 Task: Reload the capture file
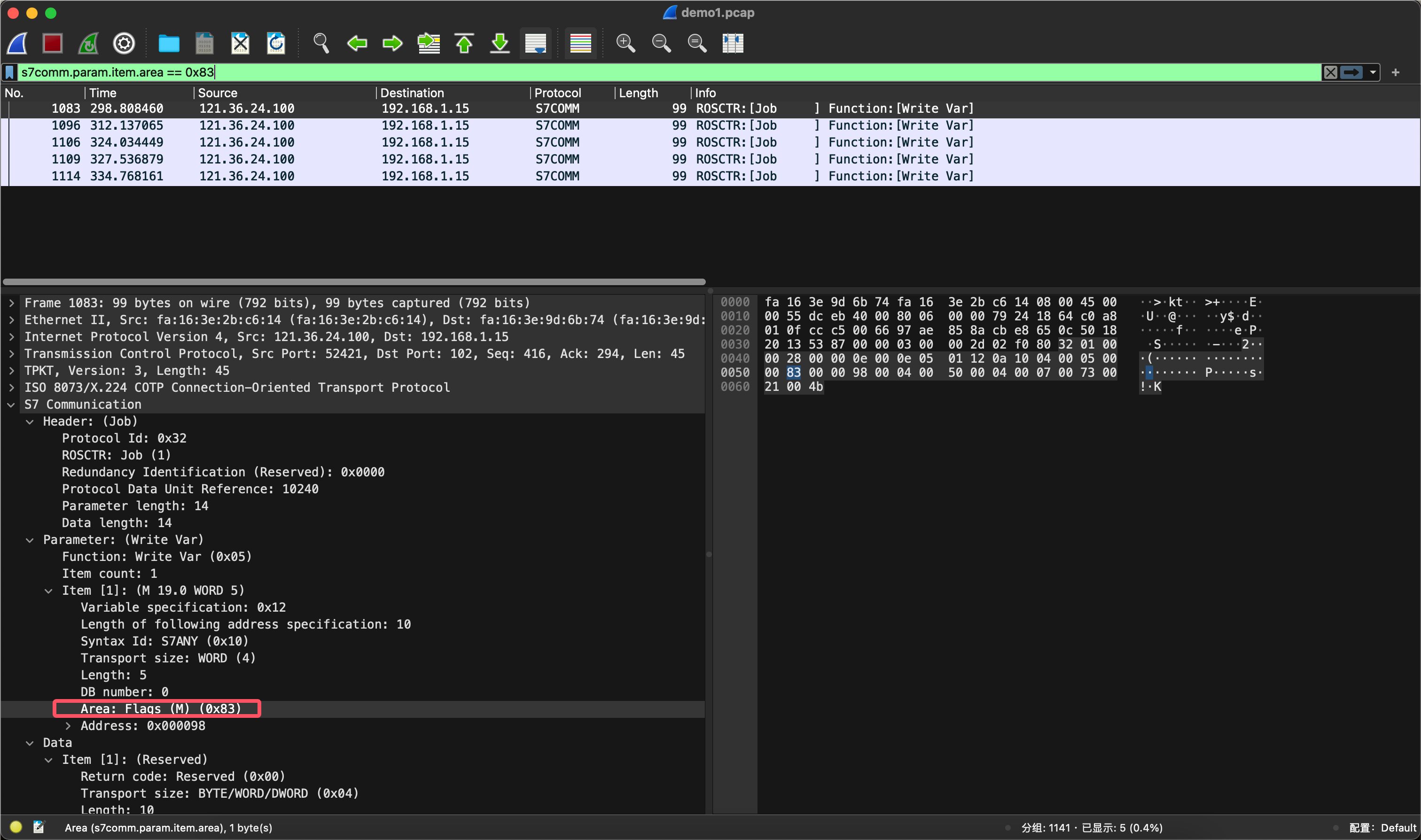pos(276,43)
